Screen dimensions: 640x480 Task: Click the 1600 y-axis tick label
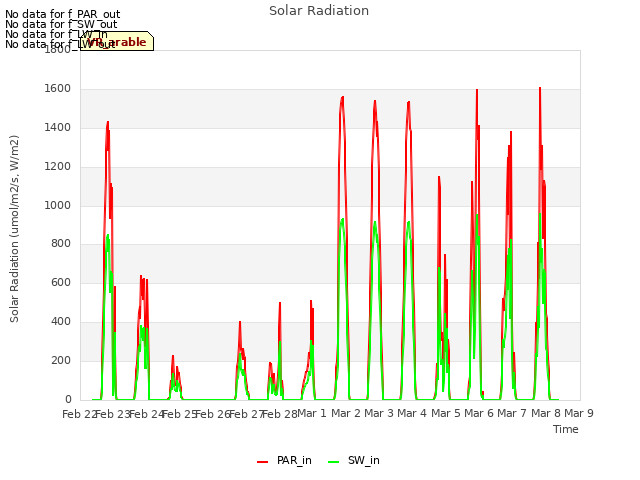click(58, 89)
